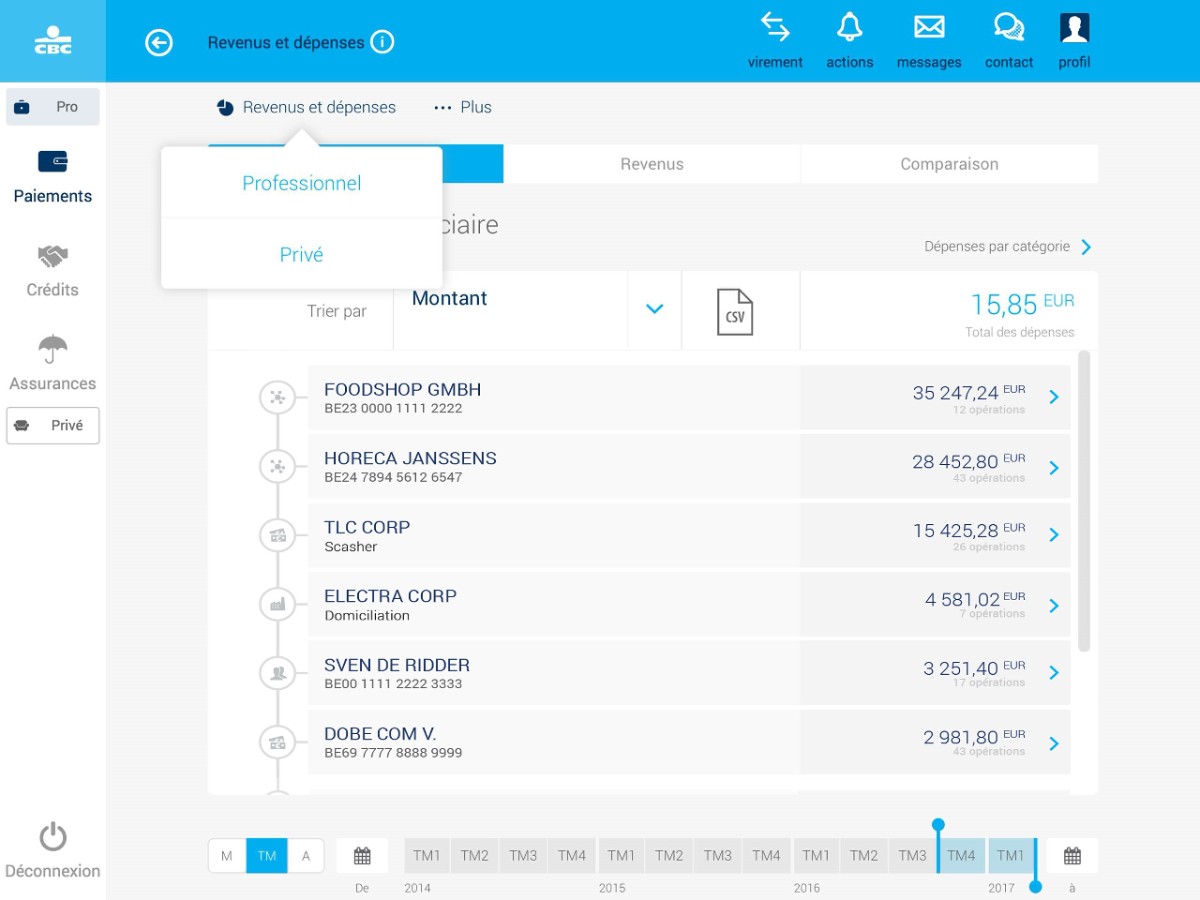Open the Plus more options menu
The width and height of the screenshot is (1200, 900).
point(462,107)
